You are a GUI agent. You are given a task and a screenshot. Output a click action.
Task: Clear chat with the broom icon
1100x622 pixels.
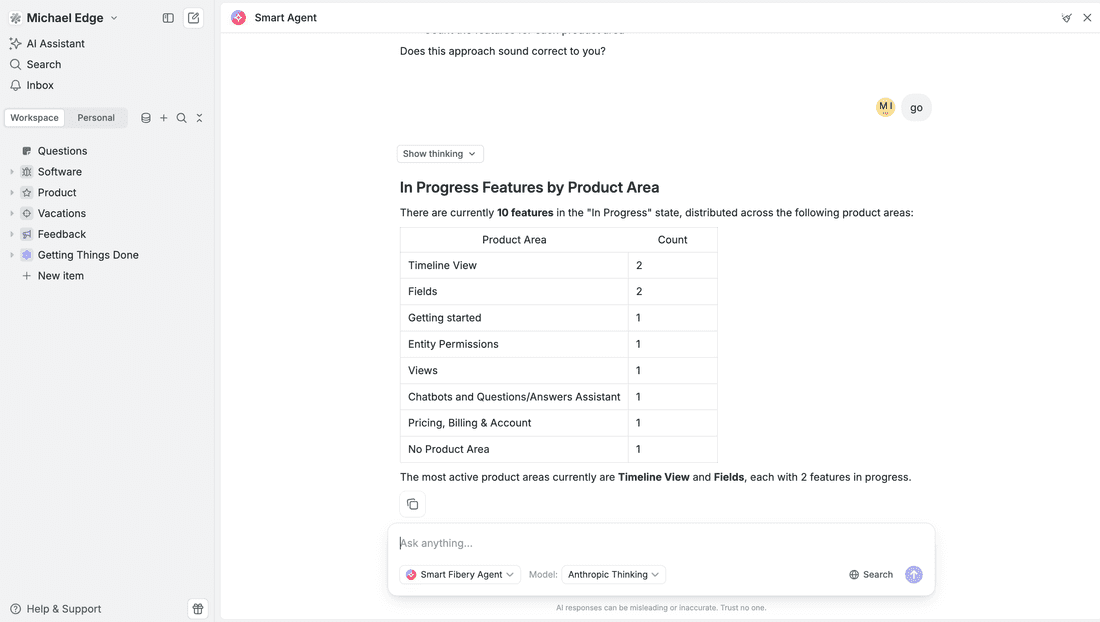click(1066, 18)
